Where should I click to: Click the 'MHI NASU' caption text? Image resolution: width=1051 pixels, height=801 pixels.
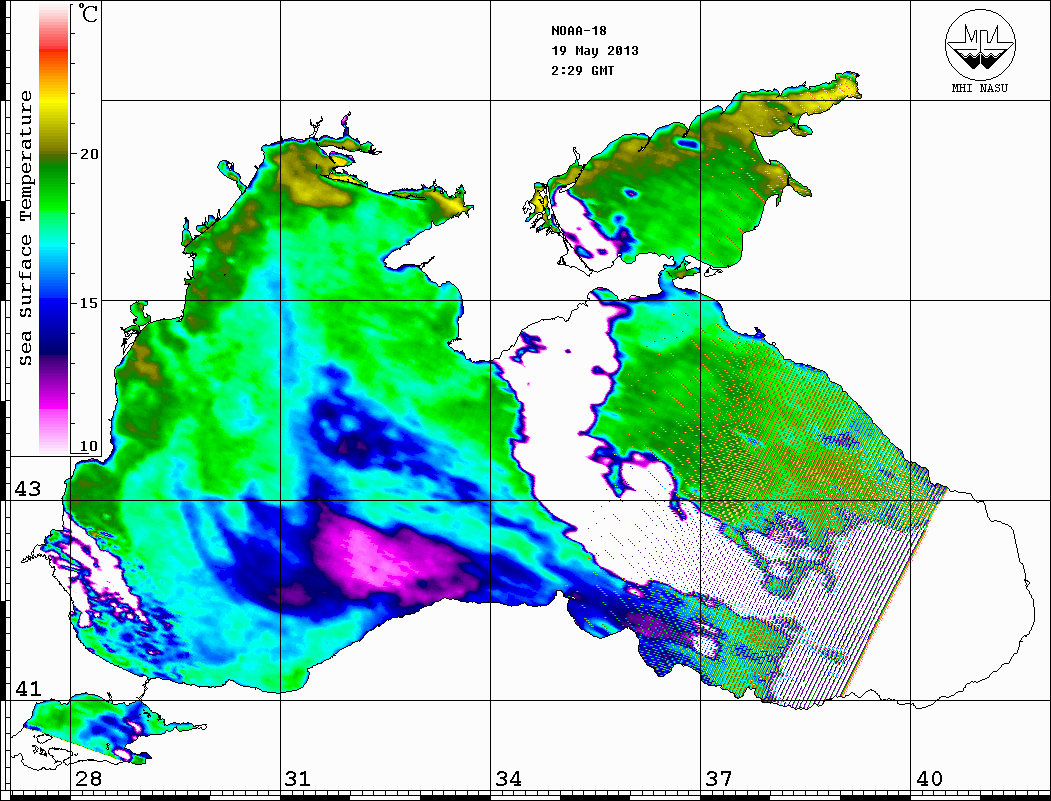coord(980,88)
